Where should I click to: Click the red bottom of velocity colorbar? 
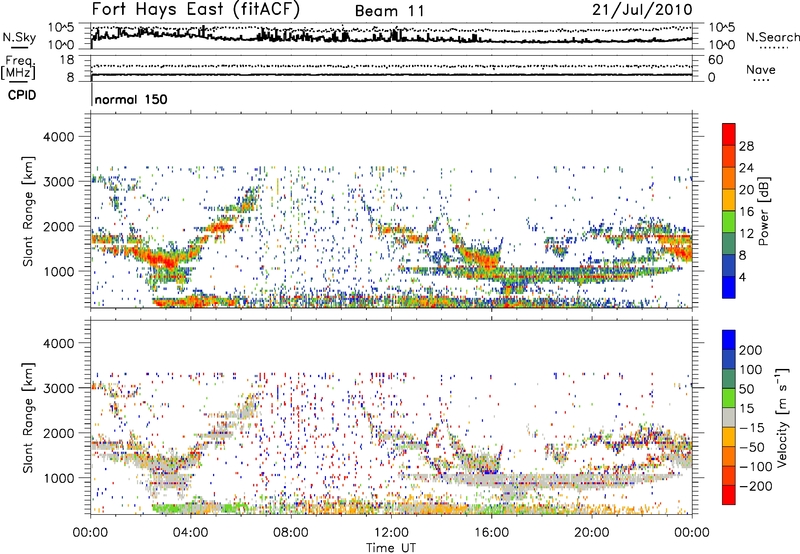(x=729, y=495)
